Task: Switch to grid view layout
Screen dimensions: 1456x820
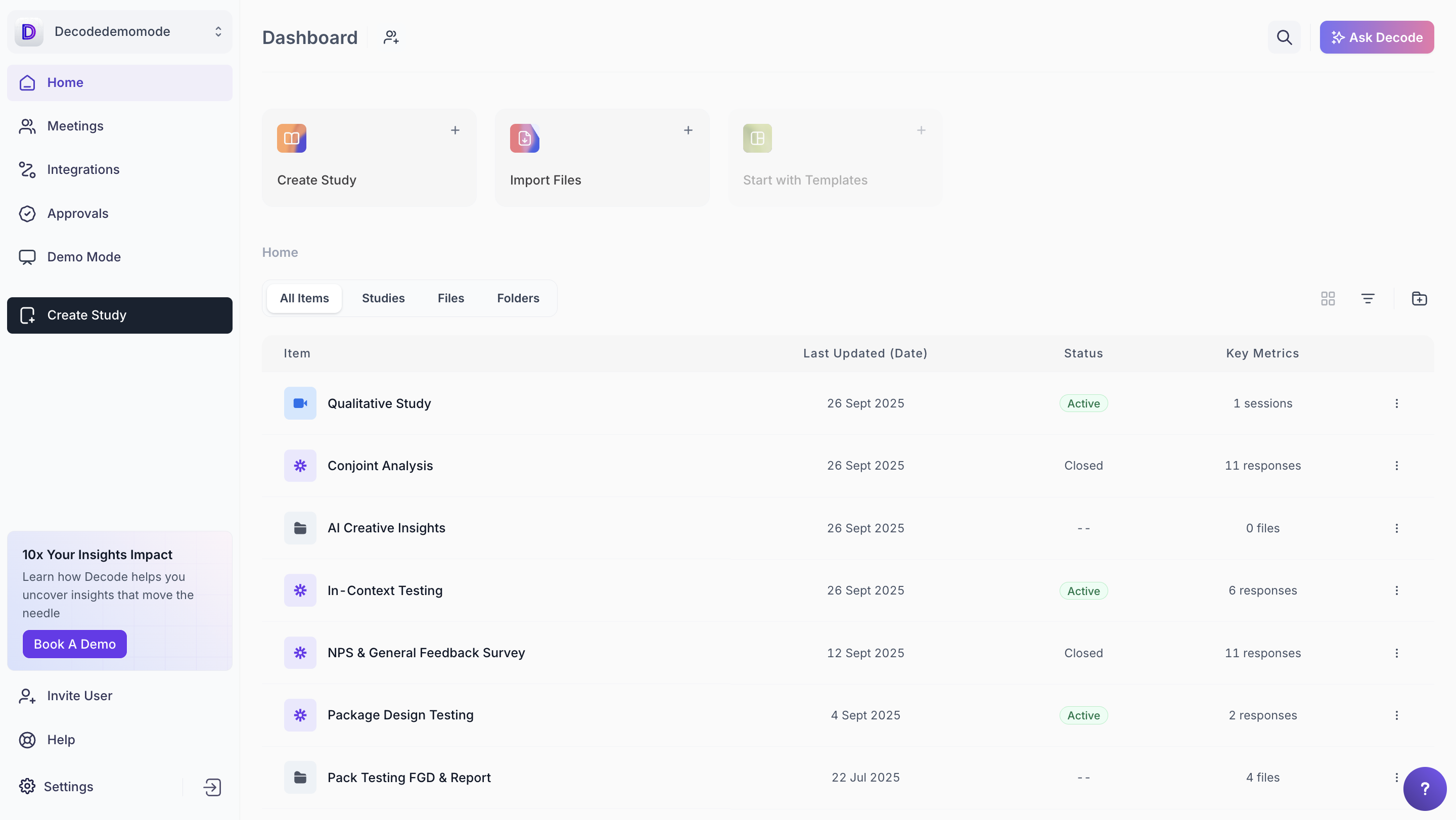Action: [x=1328, y=298]
